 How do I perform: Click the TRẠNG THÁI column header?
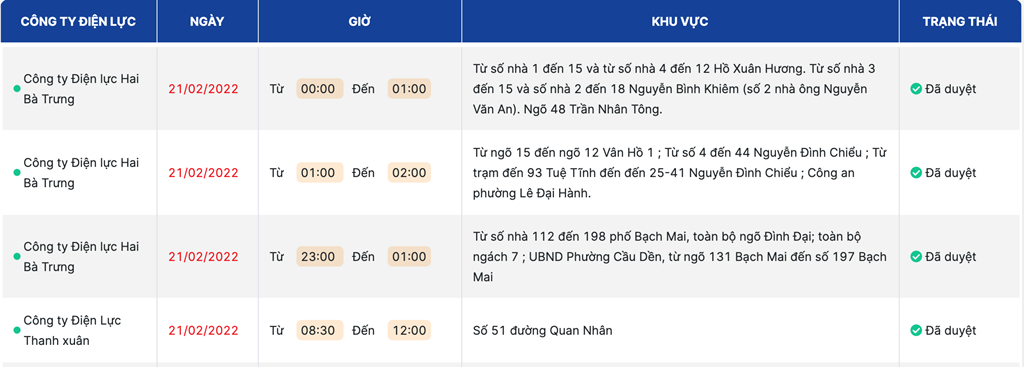(x=960, y=21)
